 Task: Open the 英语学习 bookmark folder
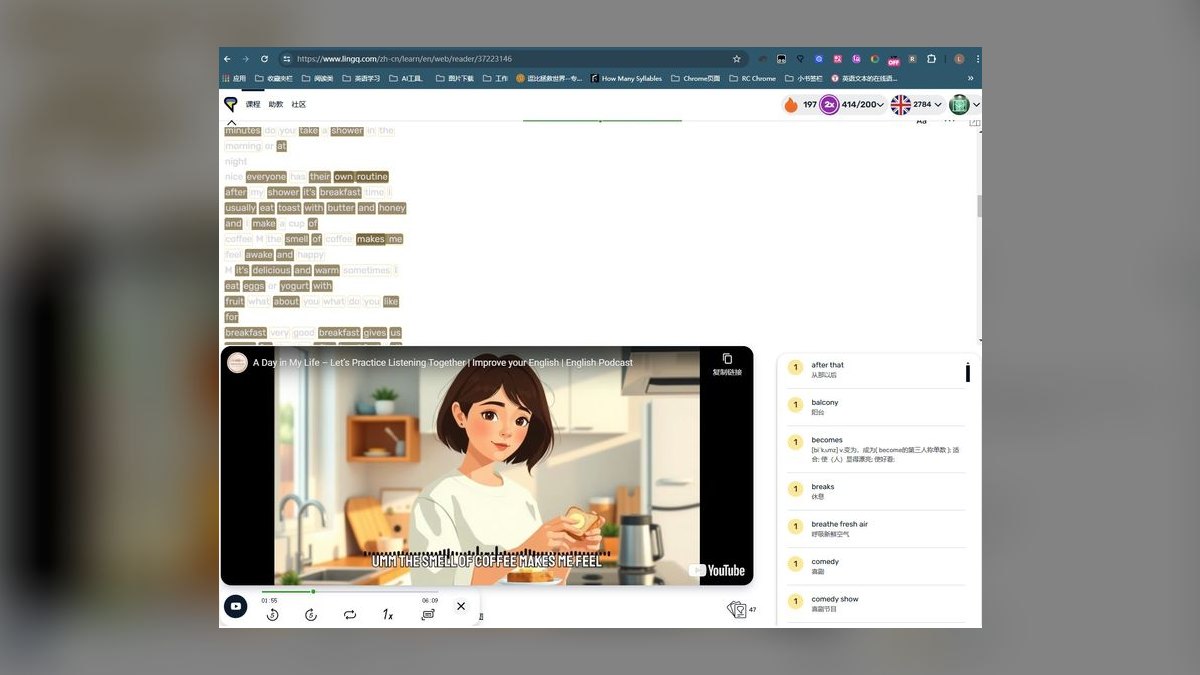coord(360,78)
